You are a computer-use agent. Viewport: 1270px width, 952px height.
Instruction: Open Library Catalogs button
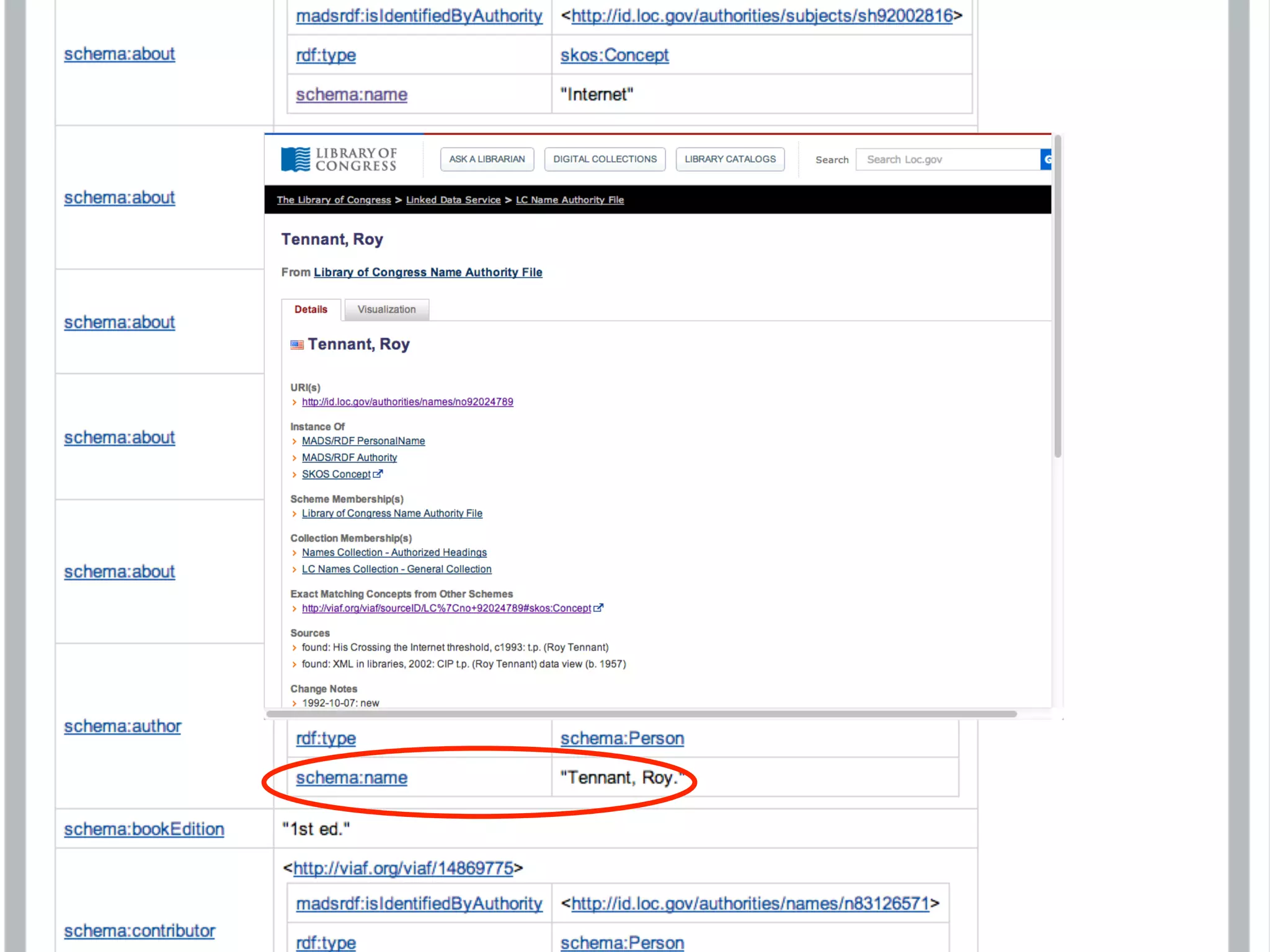click(730, 159)
